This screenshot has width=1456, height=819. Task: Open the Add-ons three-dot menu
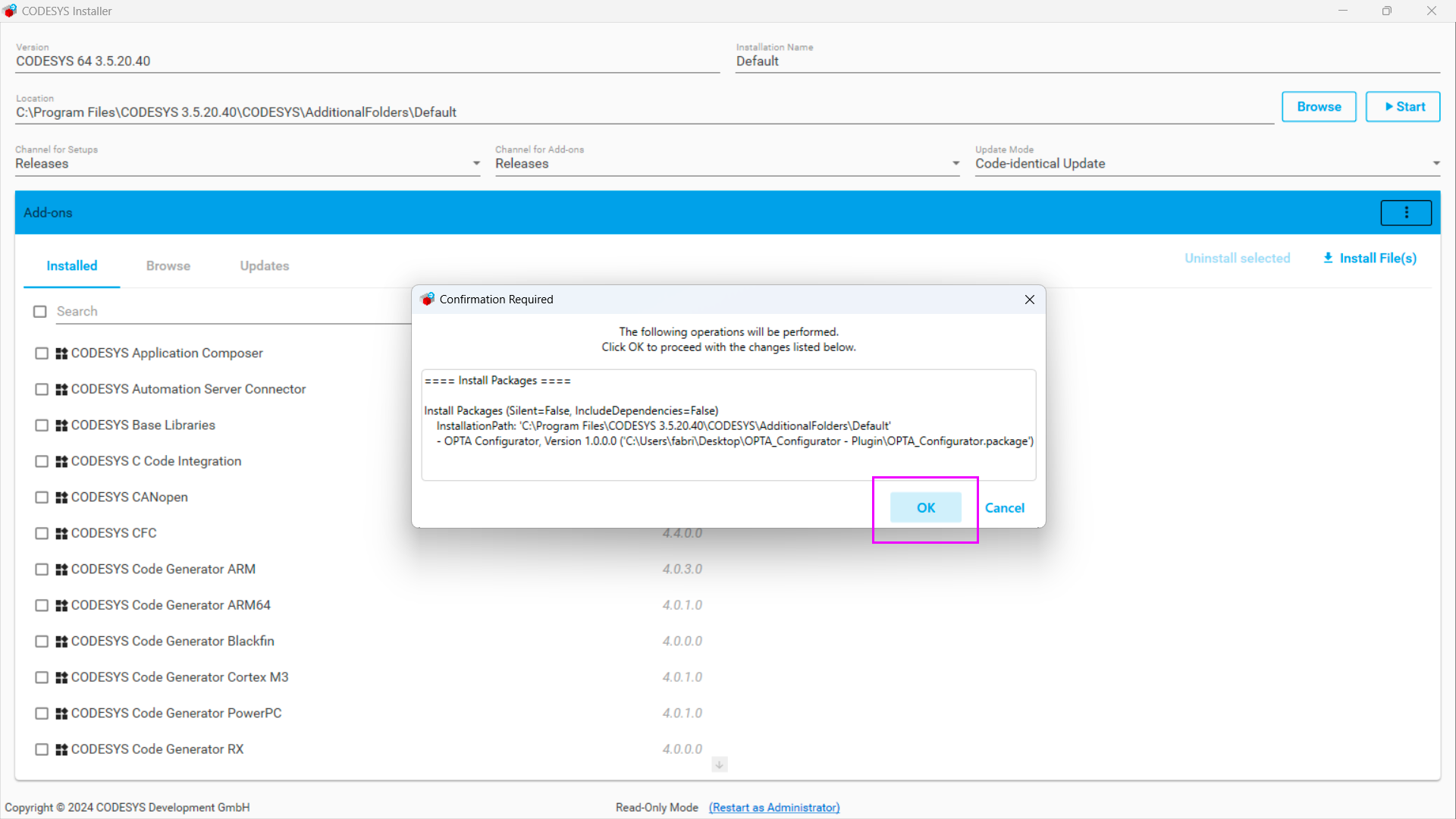tap(1406, 213)
